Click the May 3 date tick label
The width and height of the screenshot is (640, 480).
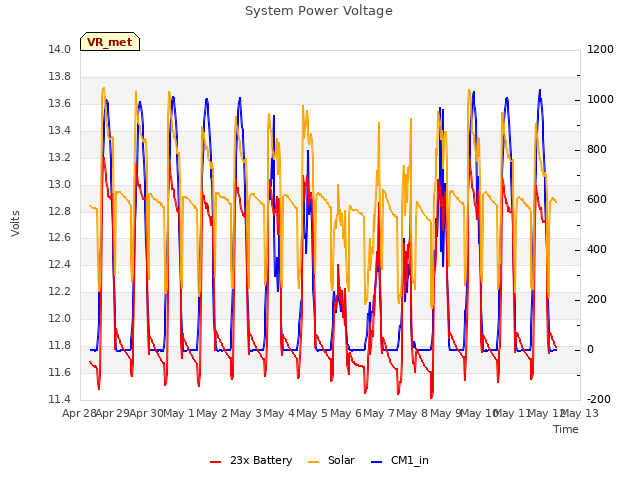(x=246, y=413)
